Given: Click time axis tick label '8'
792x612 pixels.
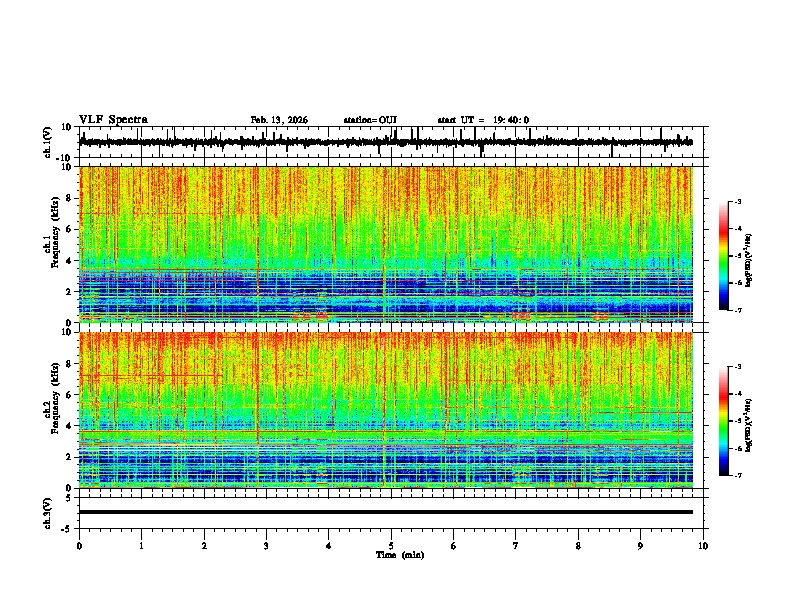Looking at the screenshot, I should point(578,546).
